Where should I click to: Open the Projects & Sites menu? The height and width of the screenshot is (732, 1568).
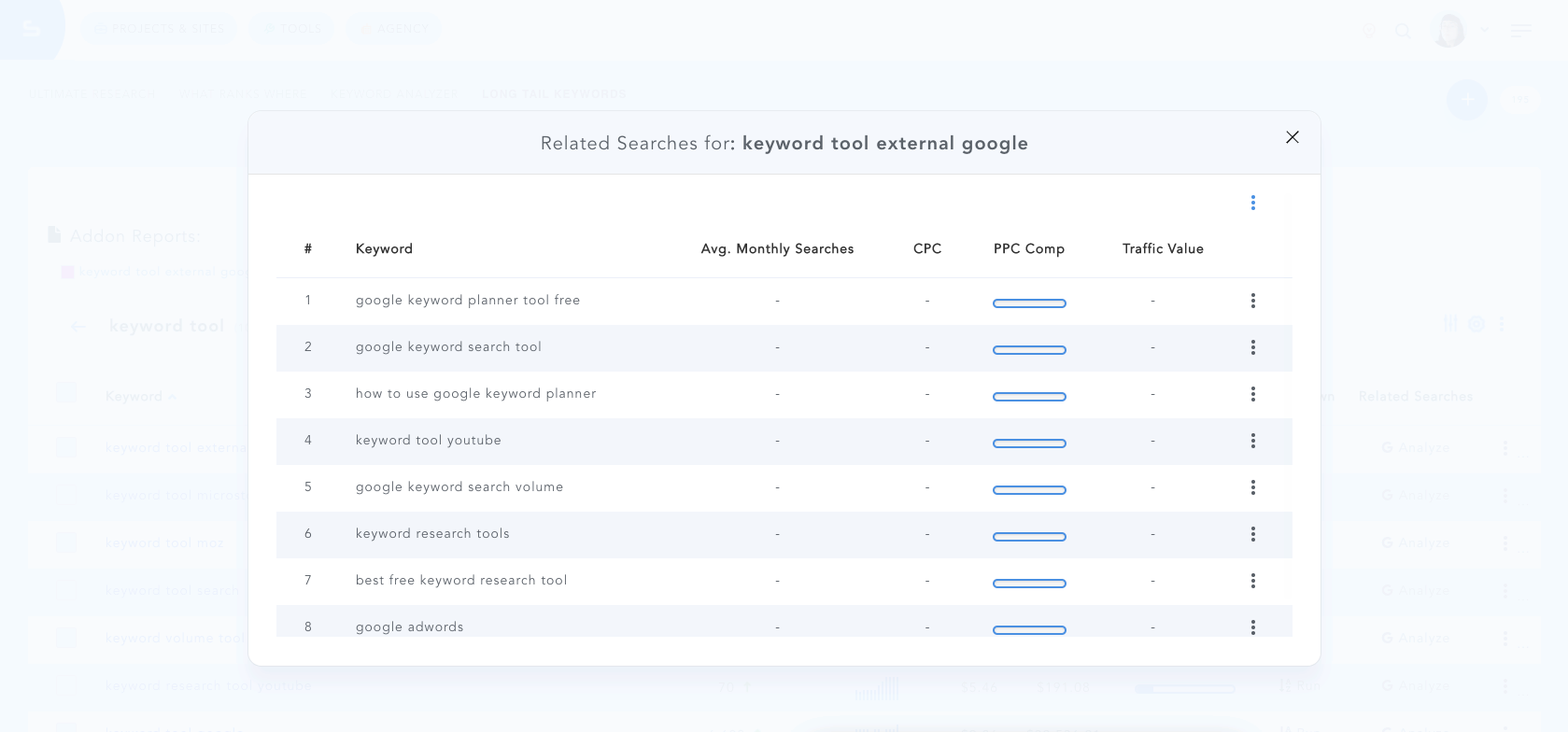click(159, 29)
